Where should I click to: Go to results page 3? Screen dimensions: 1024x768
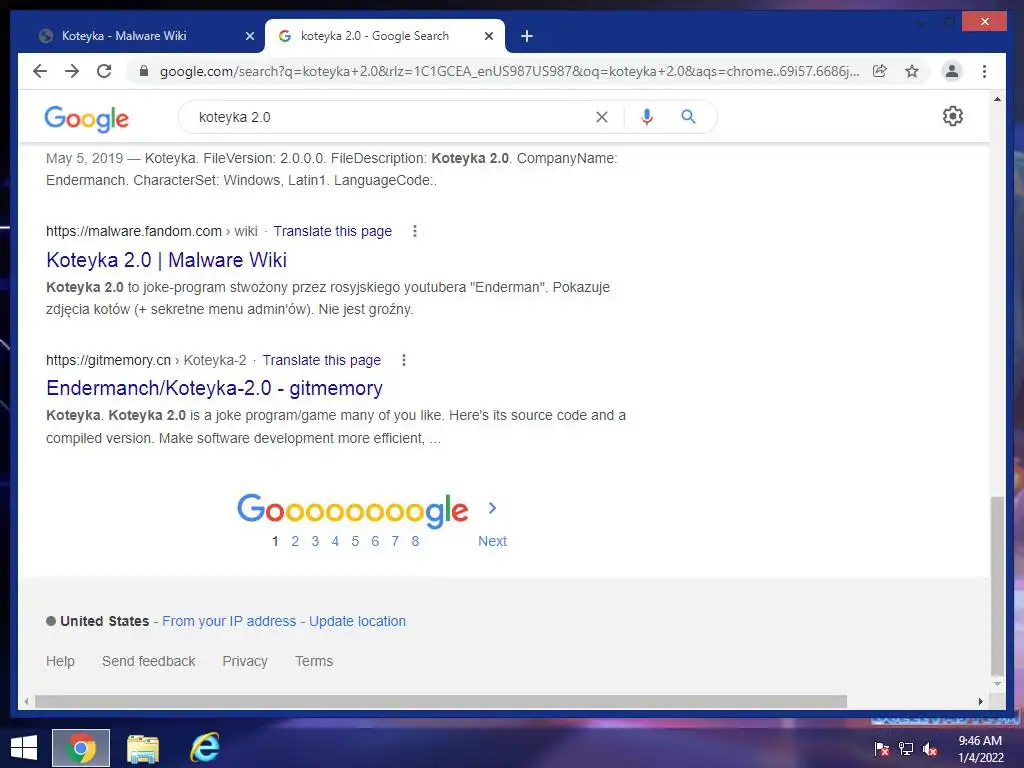(x=315, y=541)
